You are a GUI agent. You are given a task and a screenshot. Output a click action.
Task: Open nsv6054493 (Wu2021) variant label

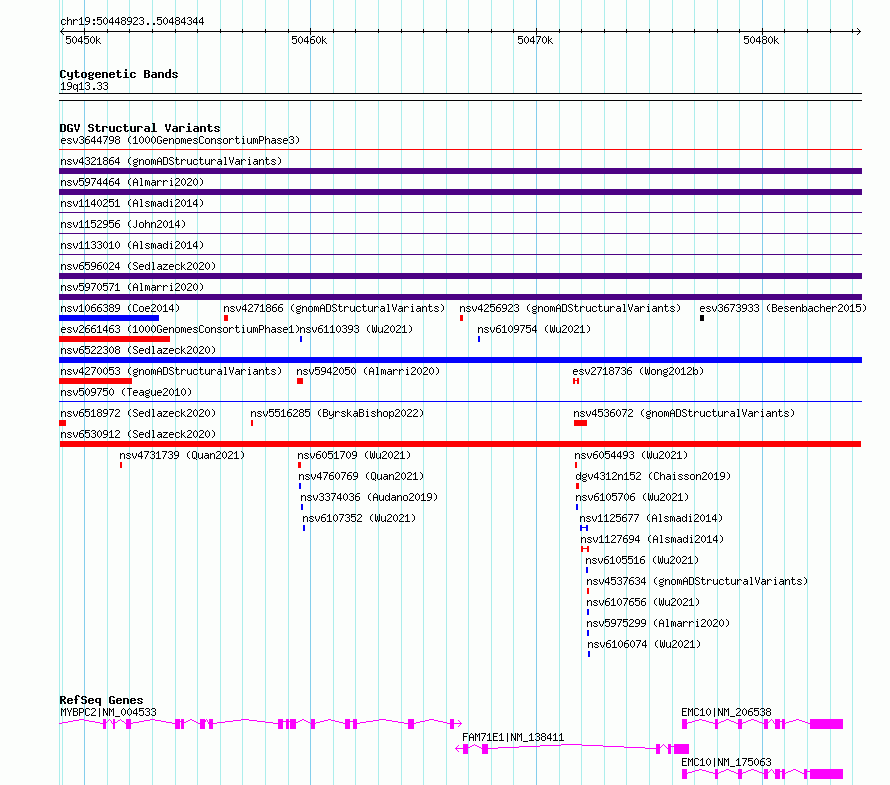[631, 455]
